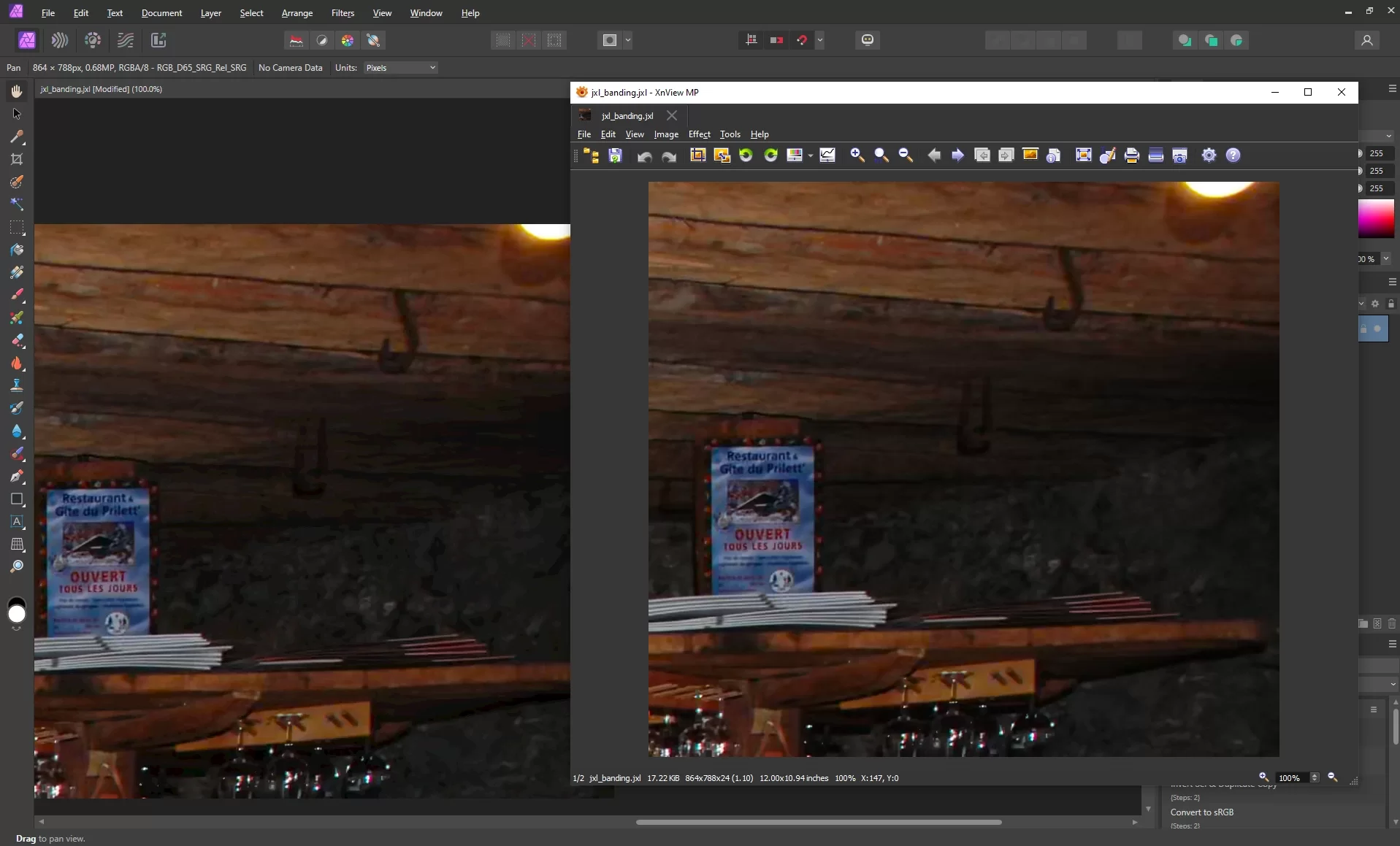This screenshot has height=846, width=1400.
Task: Expand the snapping options arrow
Action: [820, 40]
